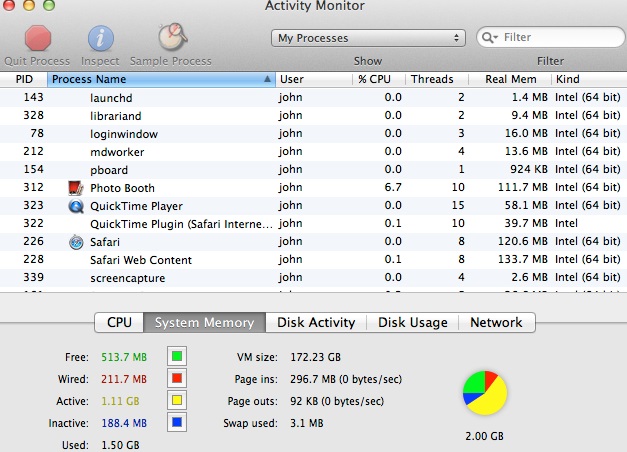Select the mdworker process row
The width and height of the screenshot is (627, 452).
click(x=314, y=152)
